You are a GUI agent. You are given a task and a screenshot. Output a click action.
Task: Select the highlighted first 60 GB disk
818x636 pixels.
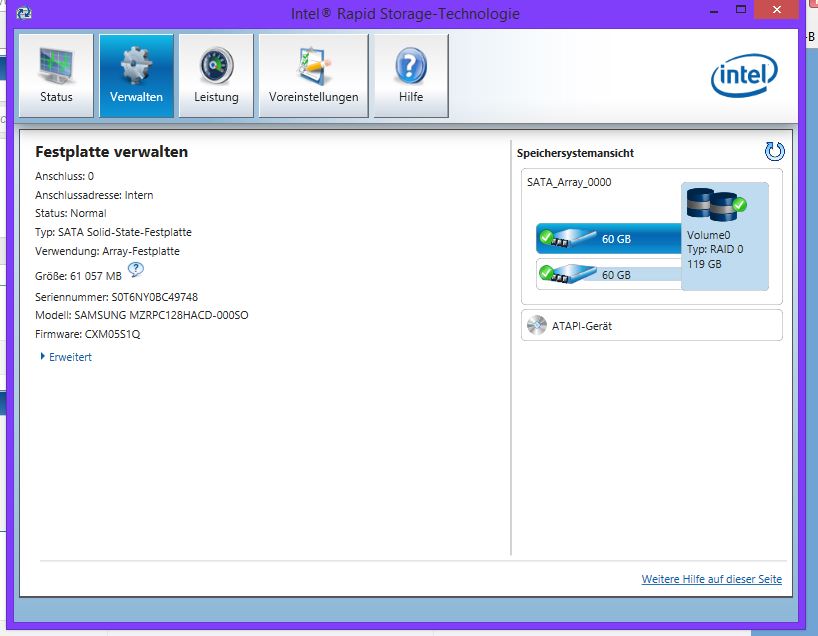609,238
